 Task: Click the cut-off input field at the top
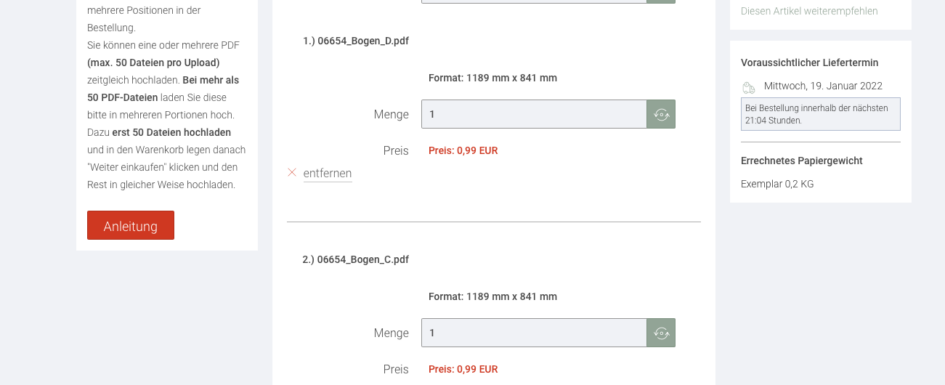(534, 2)
